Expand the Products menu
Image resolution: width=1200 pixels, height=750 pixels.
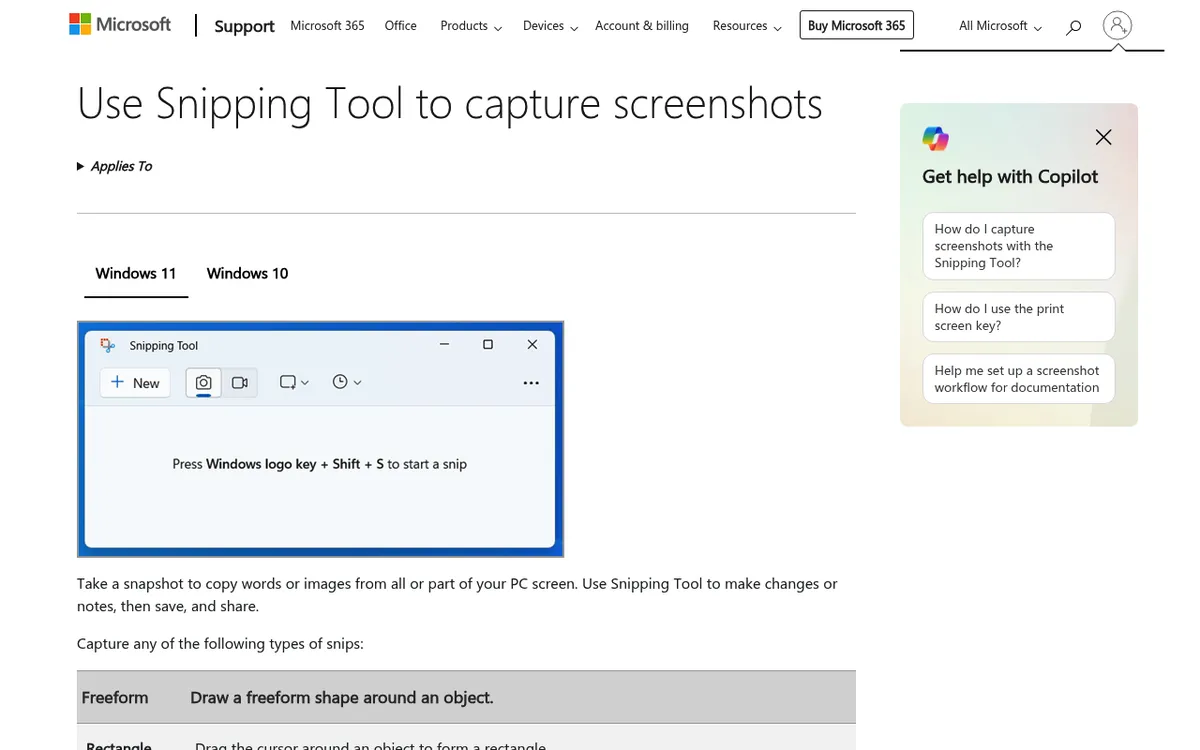[471, 26]
